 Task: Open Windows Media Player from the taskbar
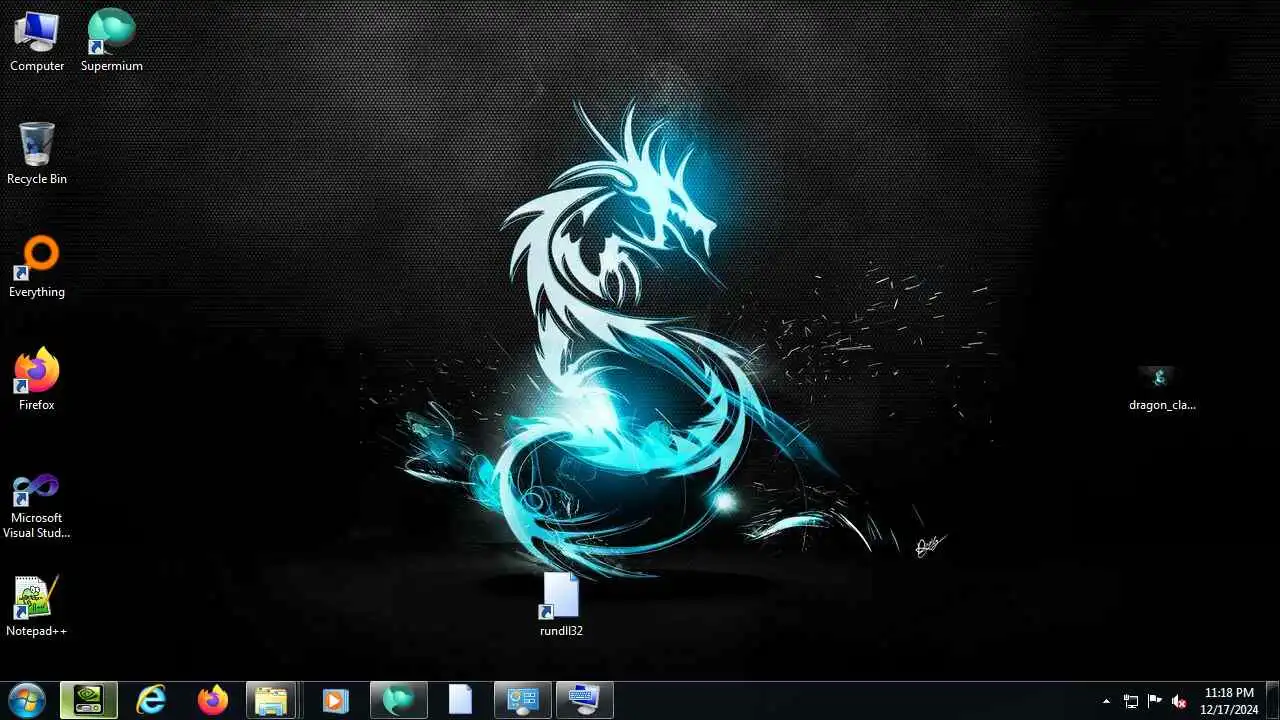click(335, 700)
